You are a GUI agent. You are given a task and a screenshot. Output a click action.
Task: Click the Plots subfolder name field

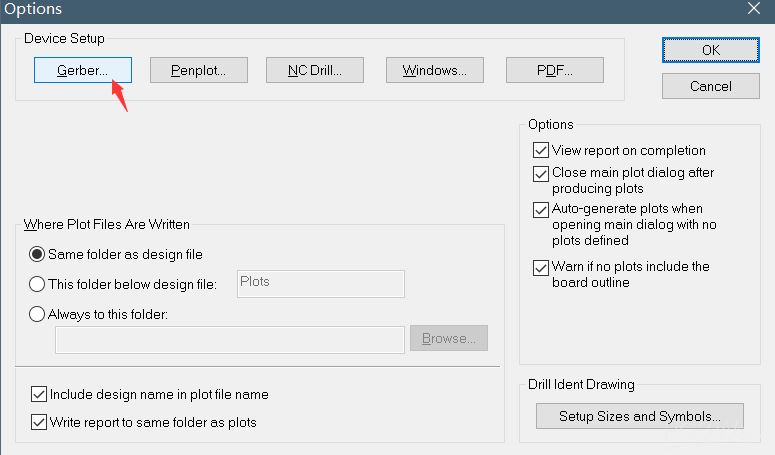(320, 284)
